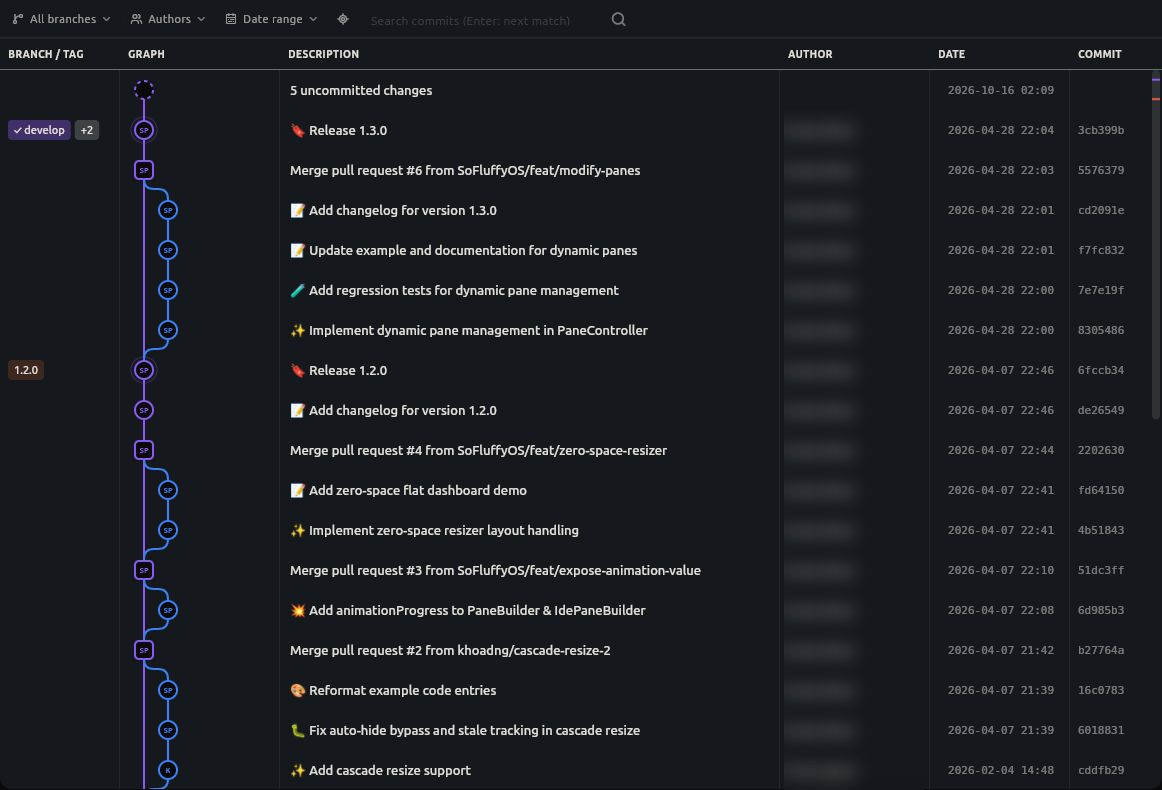Click the GRAPH column header

146,54
